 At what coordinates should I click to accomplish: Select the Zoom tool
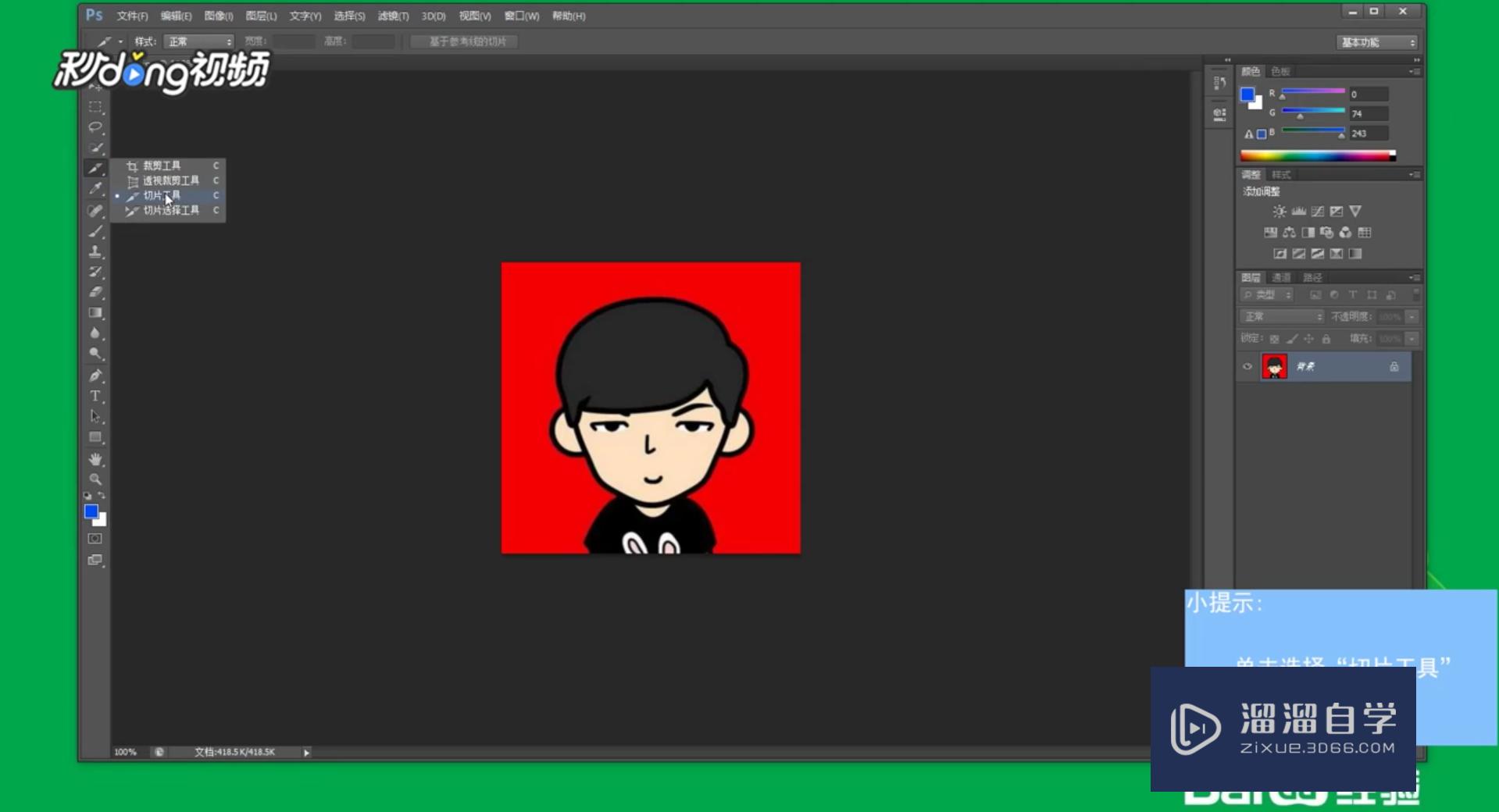pyautogui.click(x=95, y=479)
